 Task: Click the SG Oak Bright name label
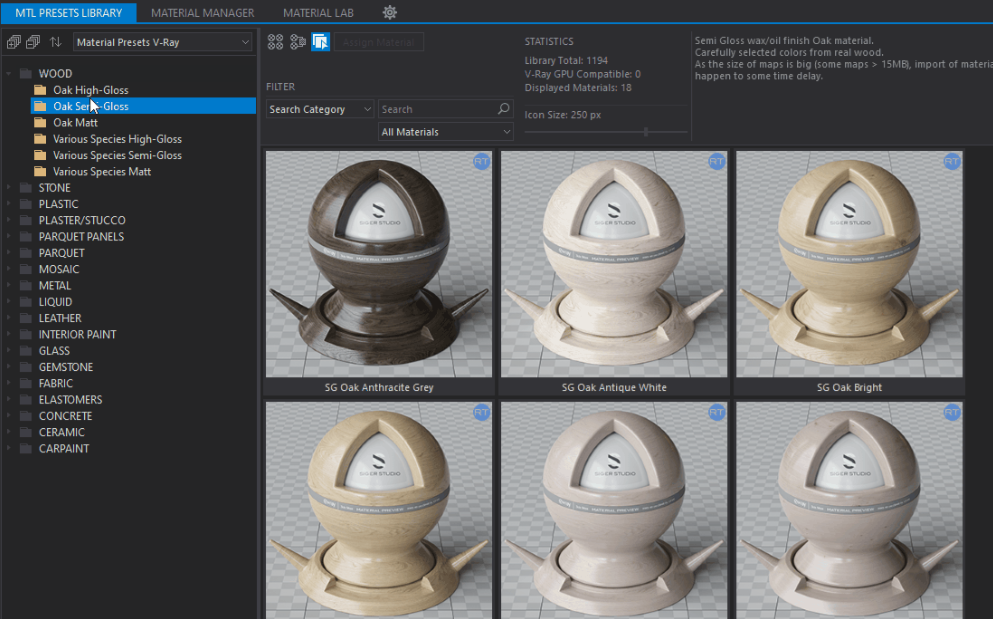(x=849, y=387)
